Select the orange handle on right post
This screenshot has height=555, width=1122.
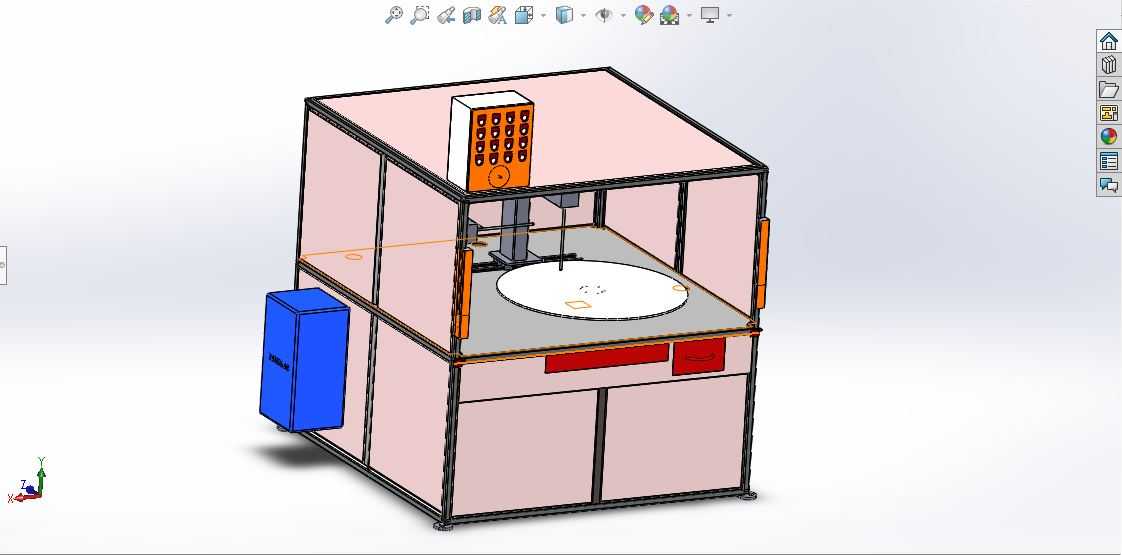point(764,263)
